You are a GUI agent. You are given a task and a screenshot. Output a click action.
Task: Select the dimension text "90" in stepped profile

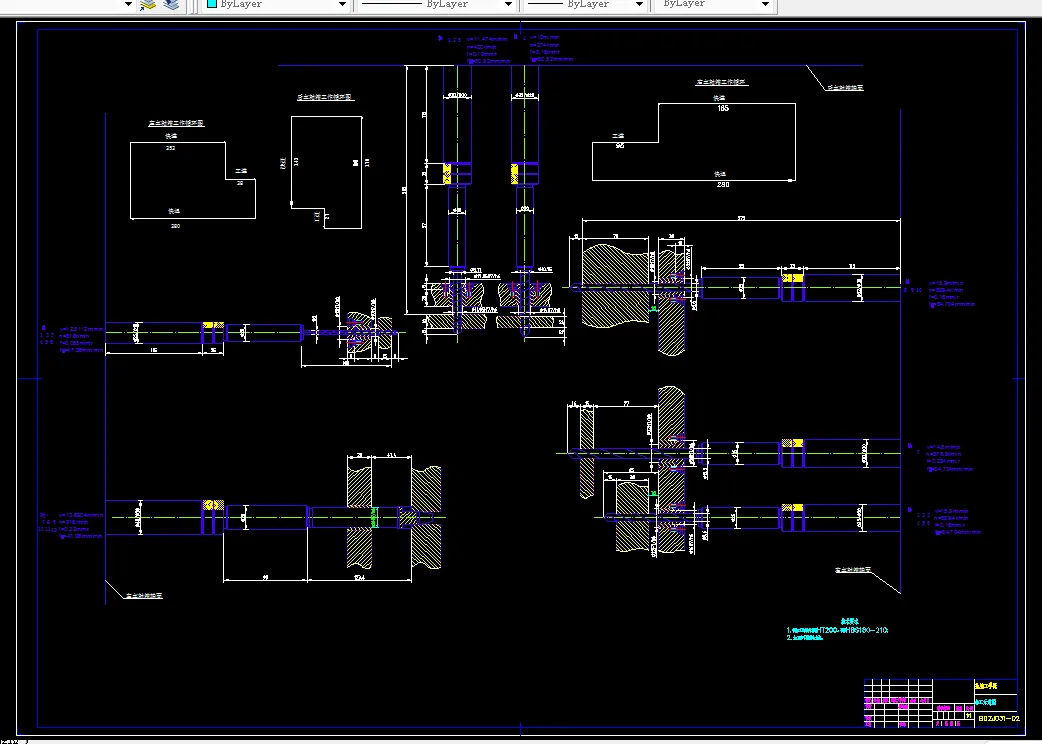click(x=619, y=145)
